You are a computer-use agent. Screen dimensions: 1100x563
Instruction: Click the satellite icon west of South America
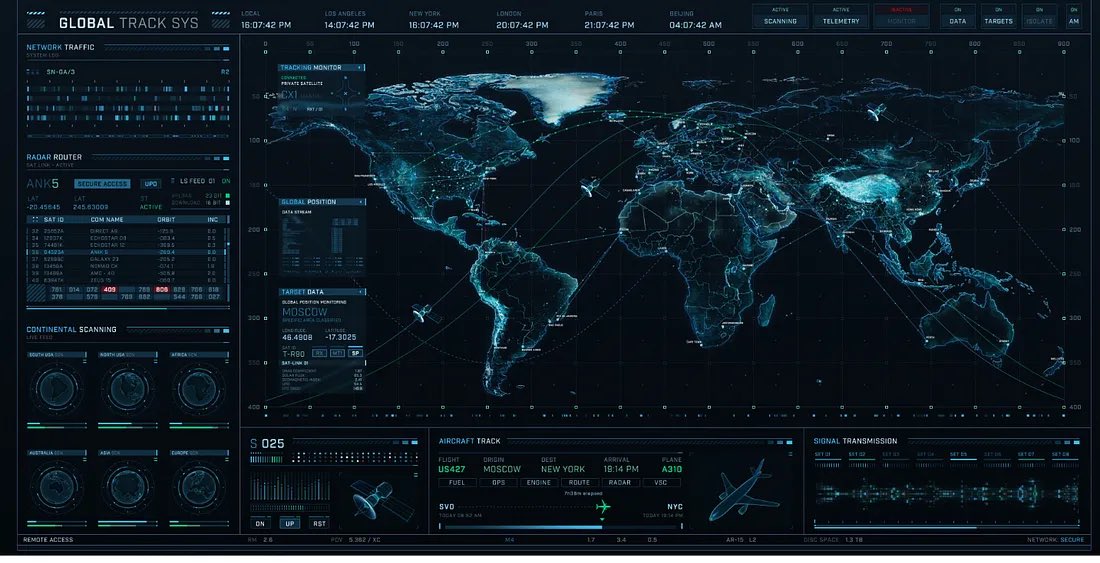pyautogui.click(x=426, y=313)
